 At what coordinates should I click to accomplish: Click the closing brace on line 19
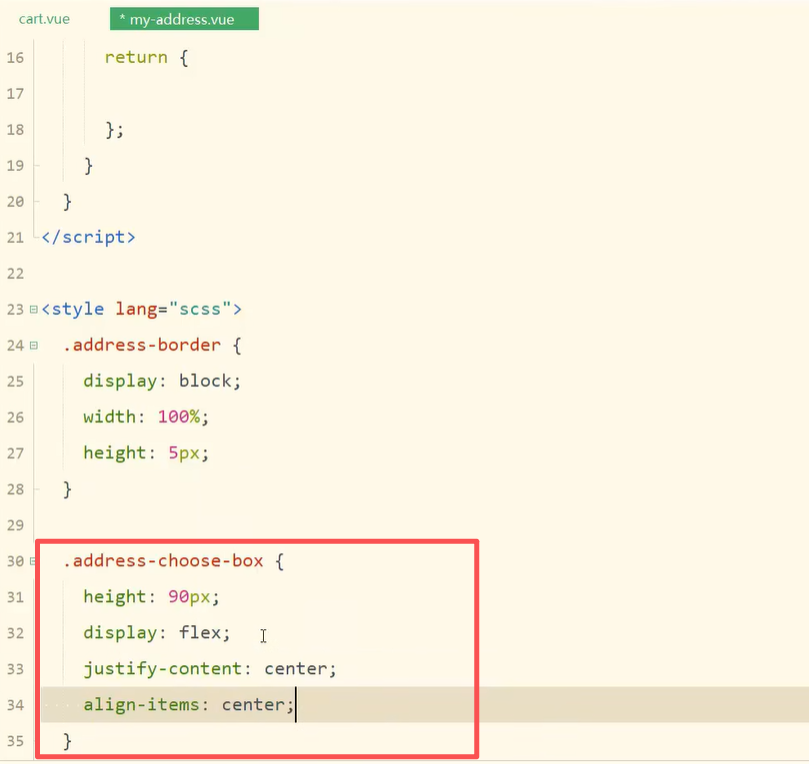(x=88, y=166)
